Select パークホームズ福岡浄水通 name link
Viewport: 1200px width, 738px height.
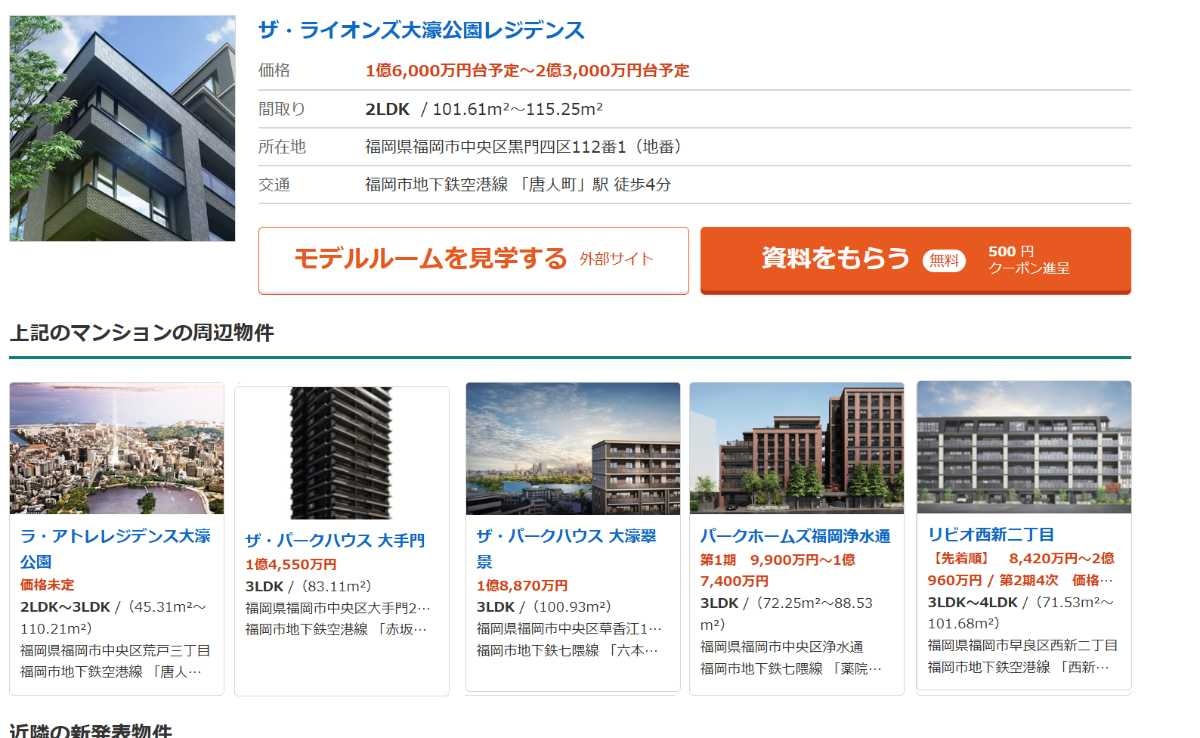click(795, 536)
